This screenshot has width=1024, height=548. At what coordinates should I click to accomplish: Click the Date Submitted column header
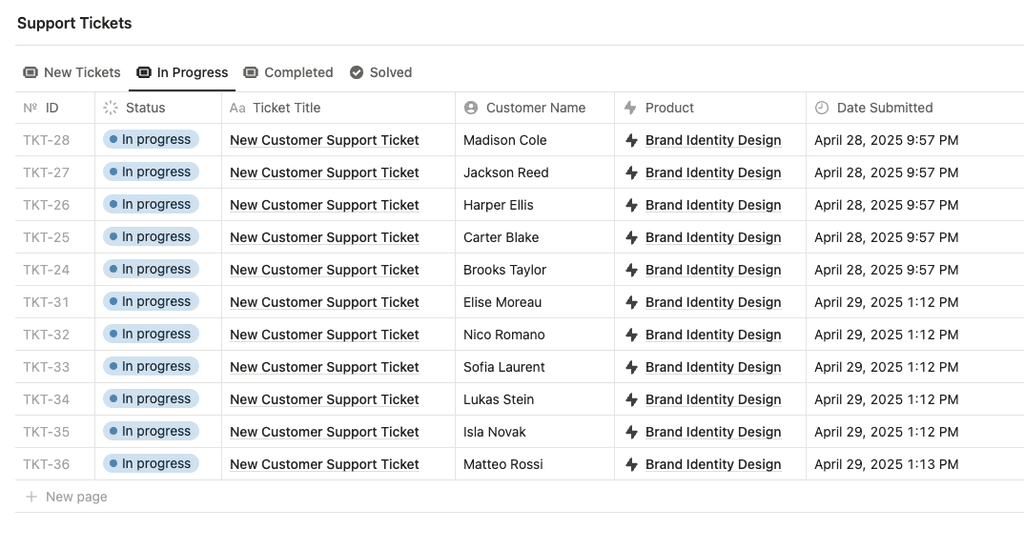pos(914,108)
